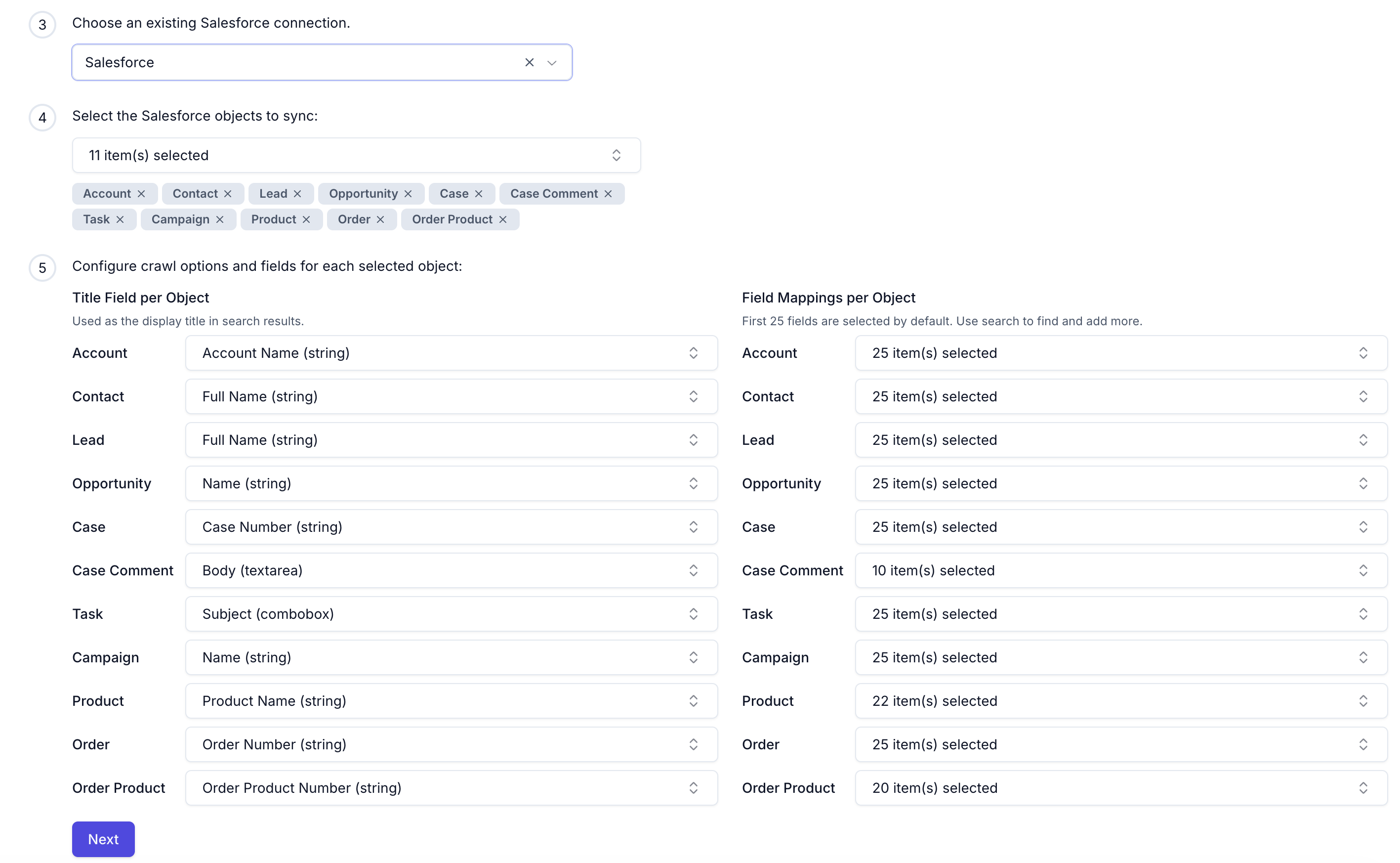Open Product 22 item(s) selected dropdown

point(1121,700)
